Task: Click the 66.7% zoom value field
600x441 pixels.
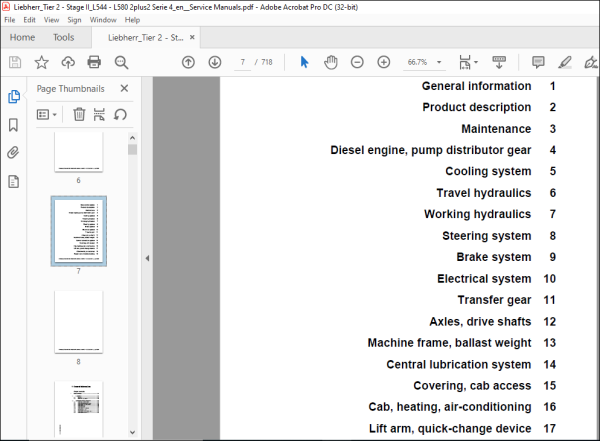Action: pos(417,62)
